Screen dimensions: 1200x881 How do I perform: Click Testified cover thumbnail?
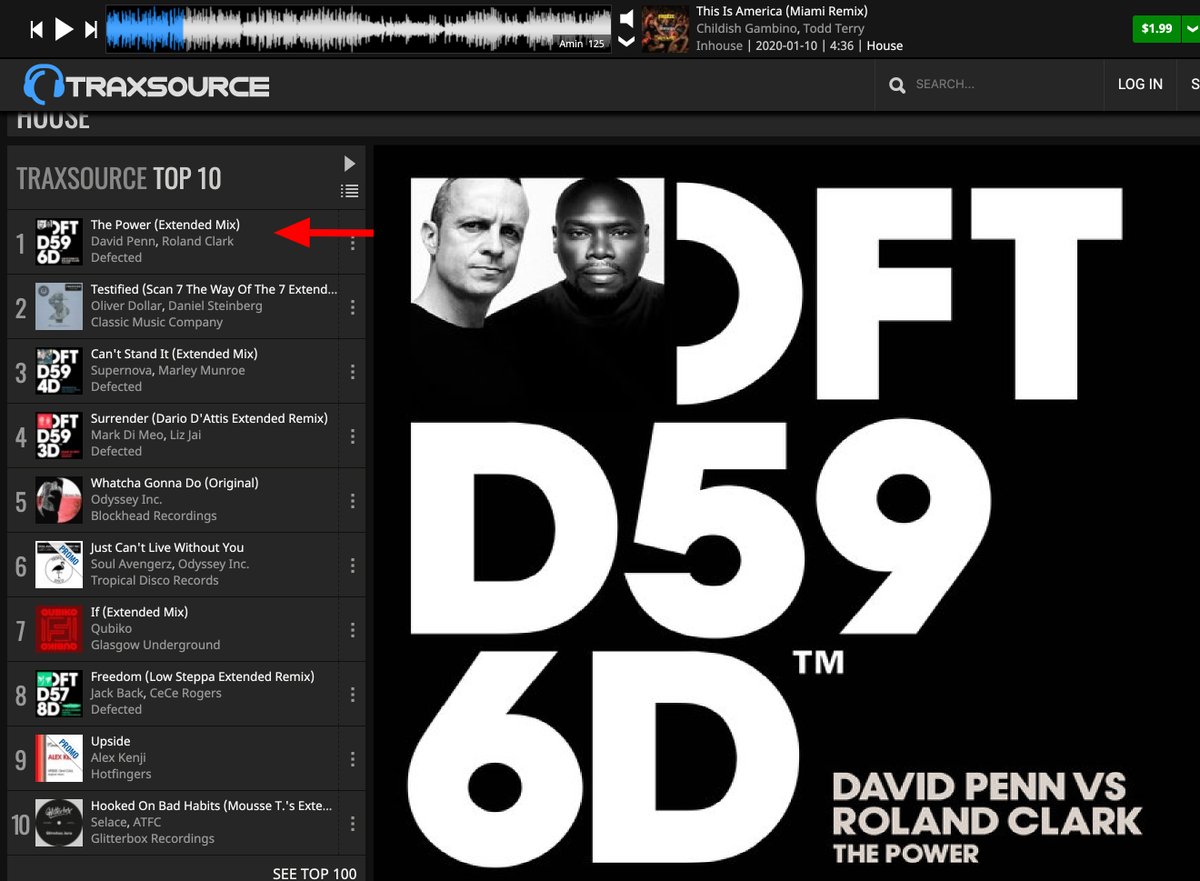click(59, 306)
